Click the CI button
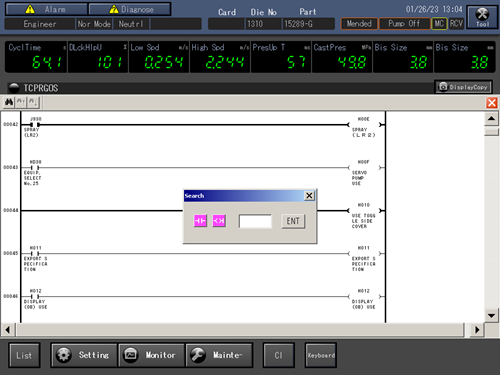The image size is (500, 375). 279,355
